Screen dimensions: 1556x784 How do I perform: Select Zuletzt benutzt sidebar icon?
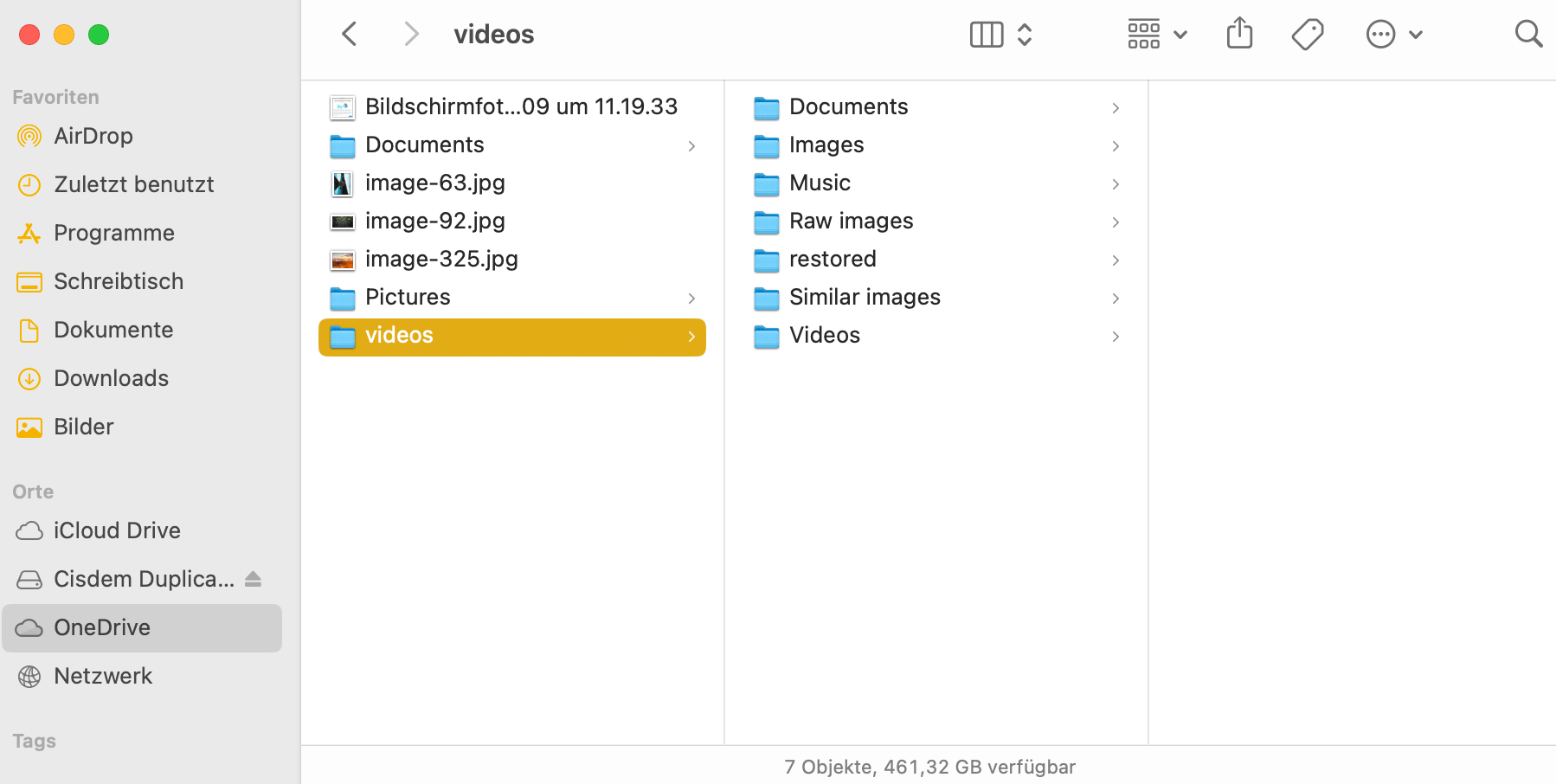(x=29, y=184)
